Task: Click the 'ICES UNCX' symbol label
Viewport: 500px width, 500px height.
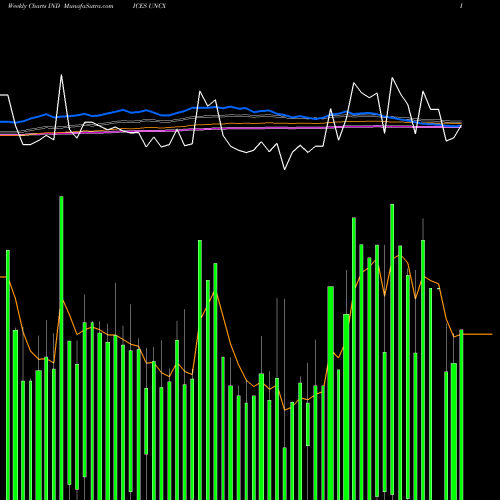Action: coord(149,6)
